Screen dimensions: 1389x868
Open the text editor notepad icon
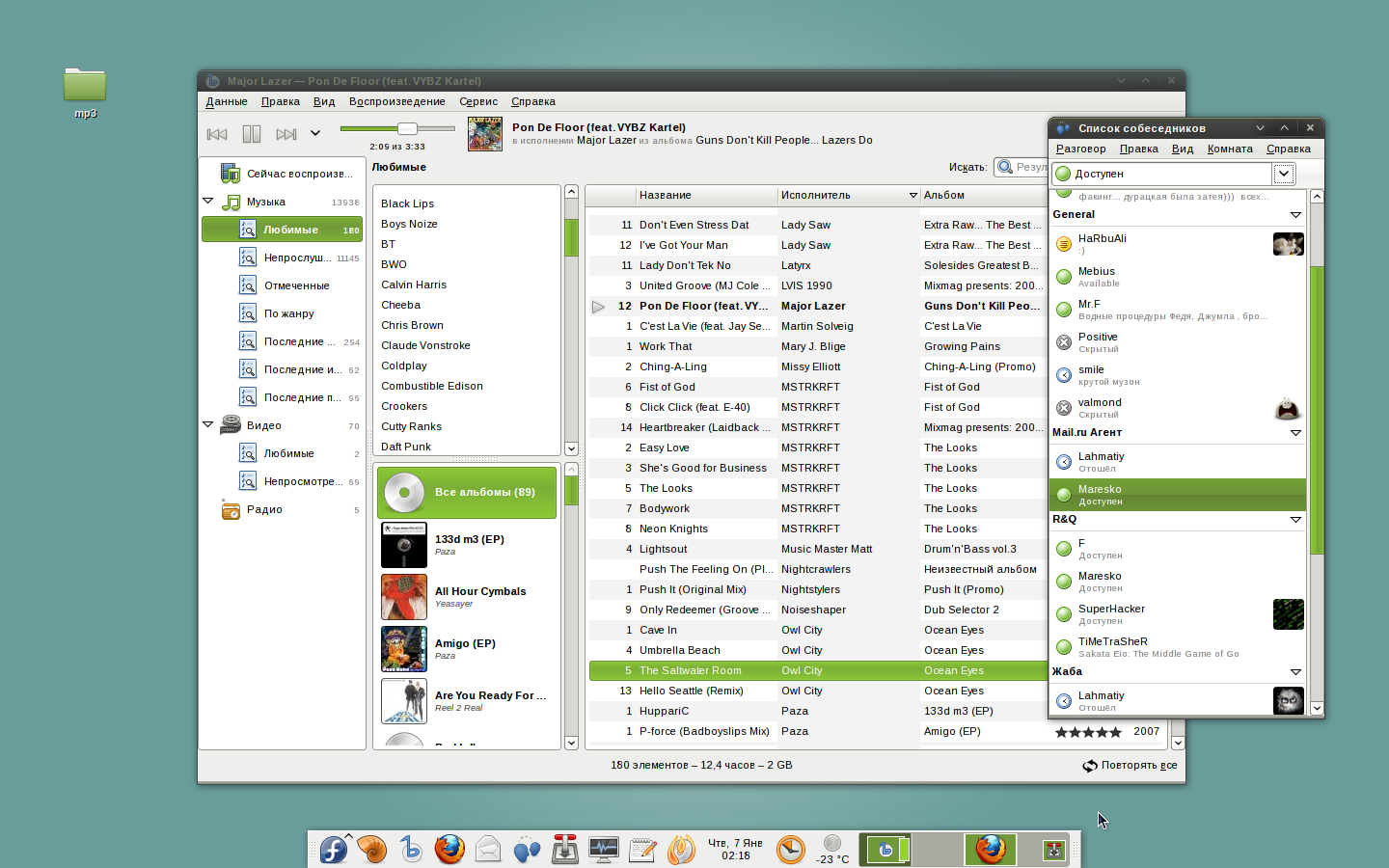tap(642, 850)
